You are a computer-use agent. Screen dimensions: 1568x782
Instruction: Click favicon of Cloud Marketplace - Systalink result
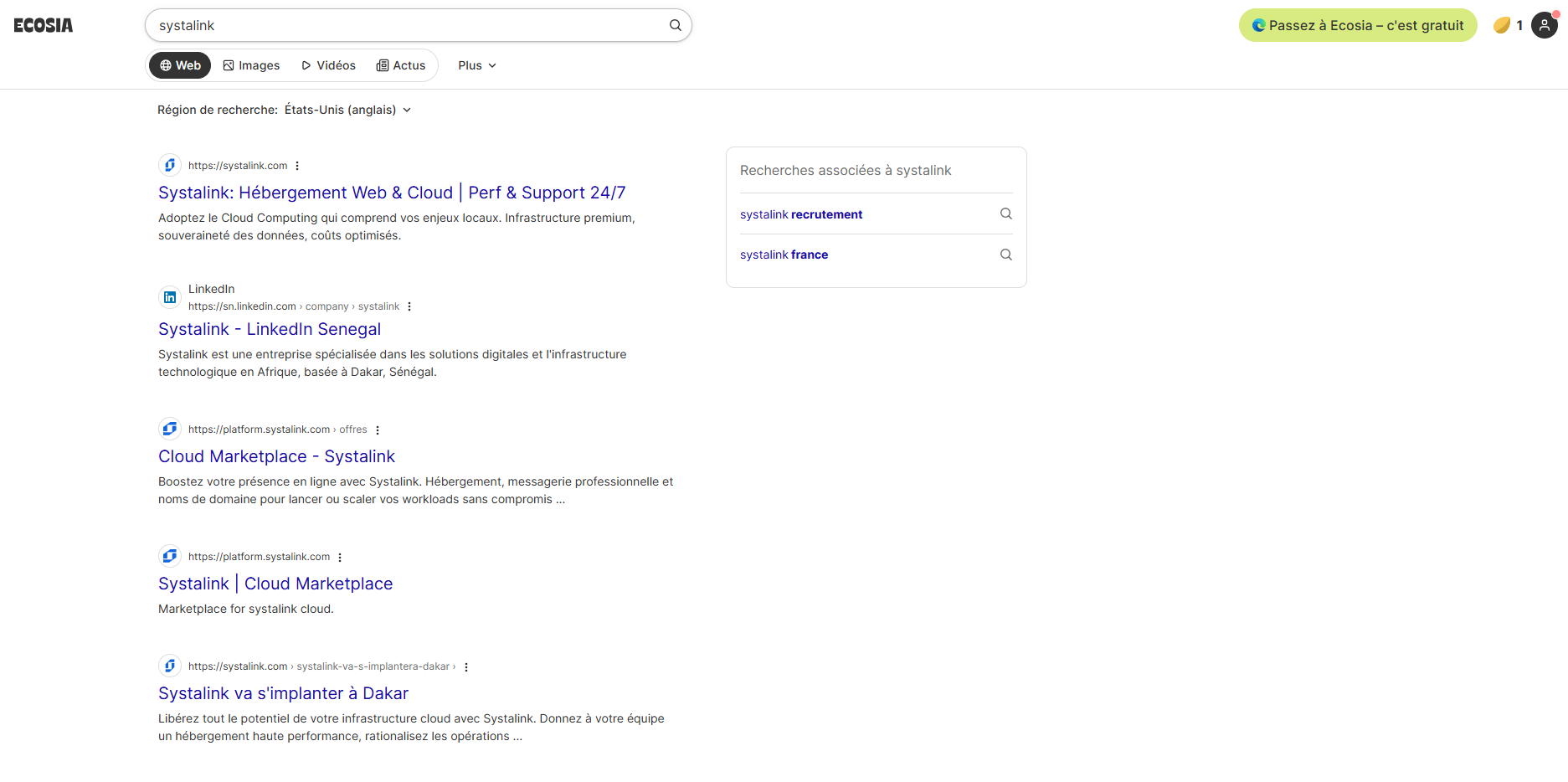170,429
